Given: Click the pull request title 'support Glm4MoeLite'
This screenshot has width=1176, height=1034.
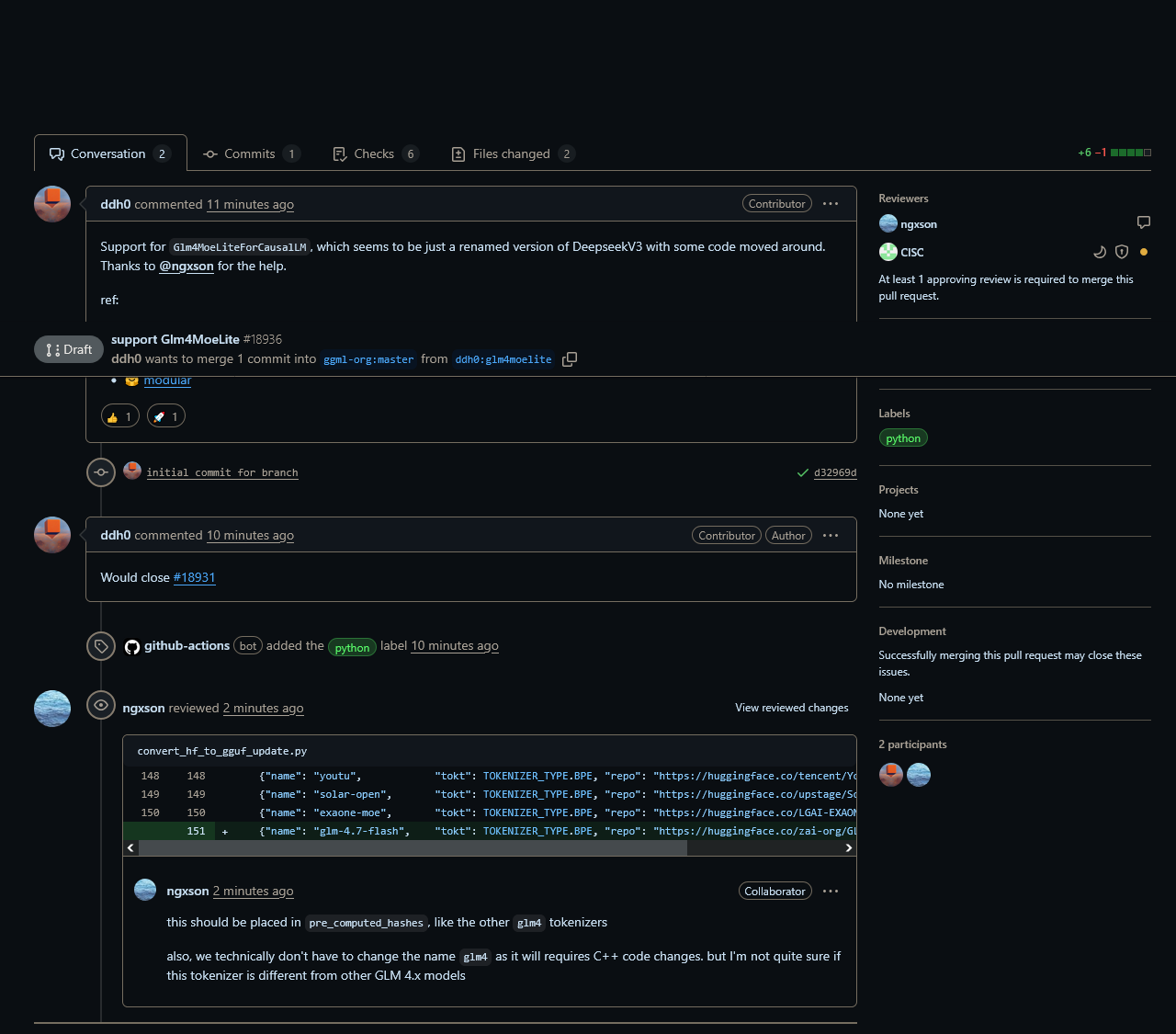Looking at the screenshot, I should pos(175,339).
